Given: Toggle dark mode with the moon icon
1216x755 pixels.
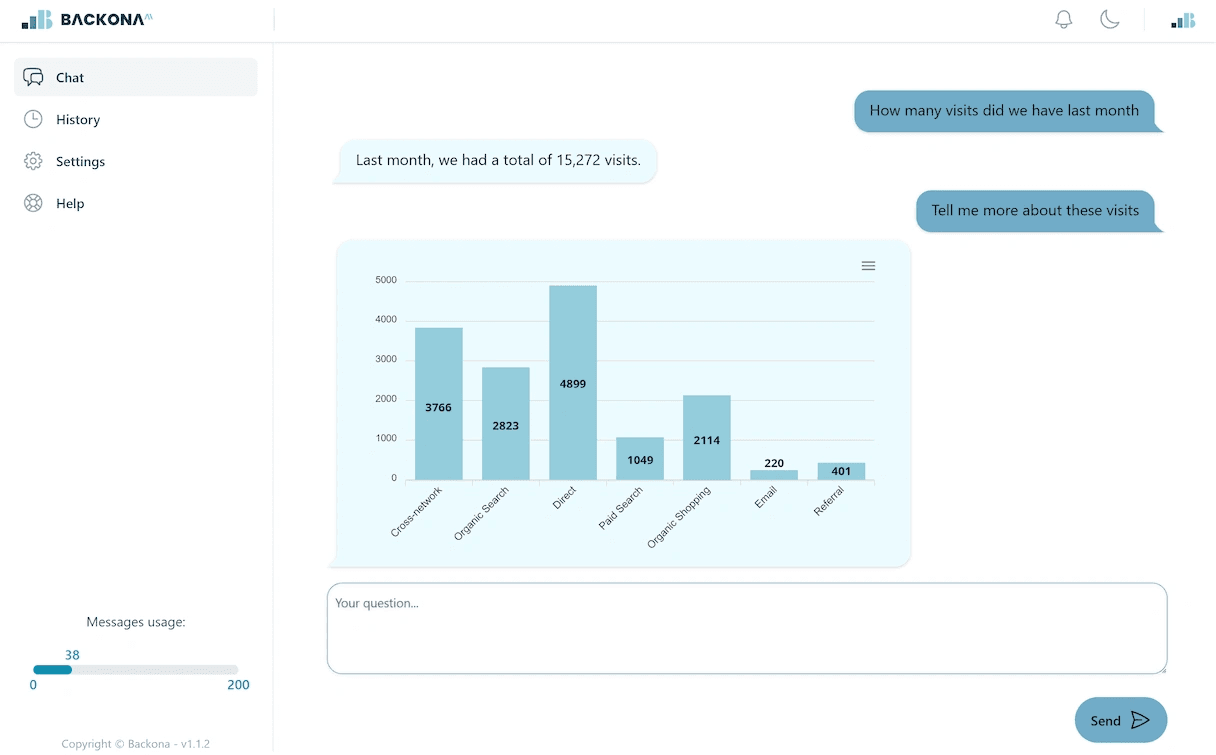Looking at the screenshot, I should (1109, 19).
